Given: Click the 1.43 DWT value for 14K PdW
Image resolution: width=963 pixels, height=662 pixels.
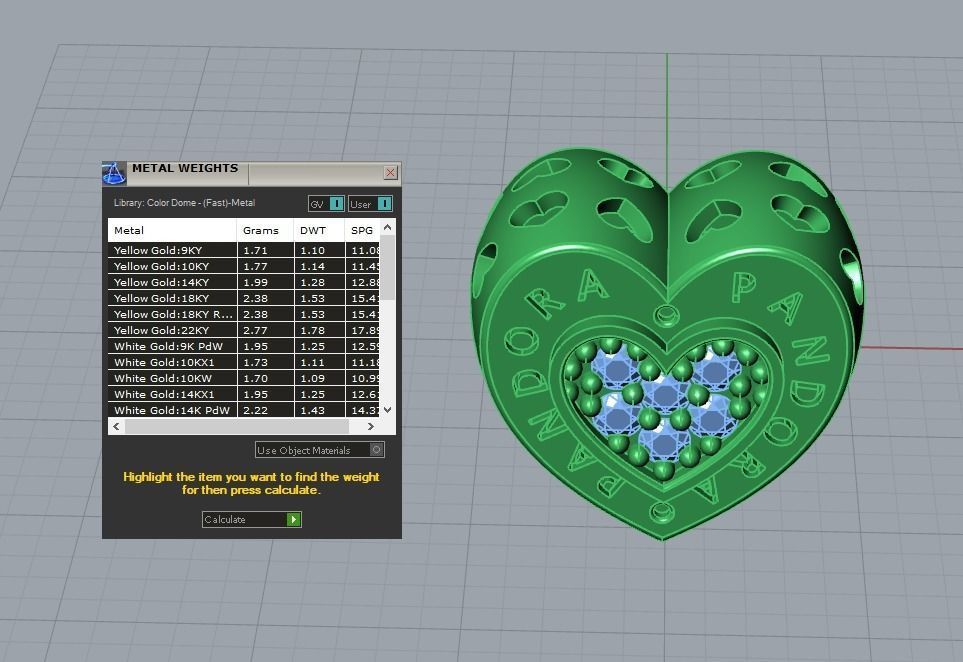Looking at the screenshot, I should point(312,410).
